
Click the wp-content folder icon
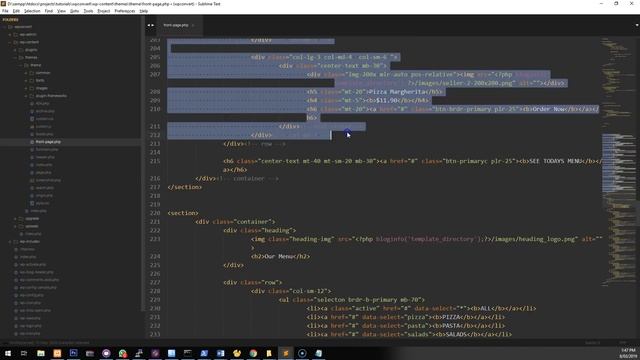point(16,42)
